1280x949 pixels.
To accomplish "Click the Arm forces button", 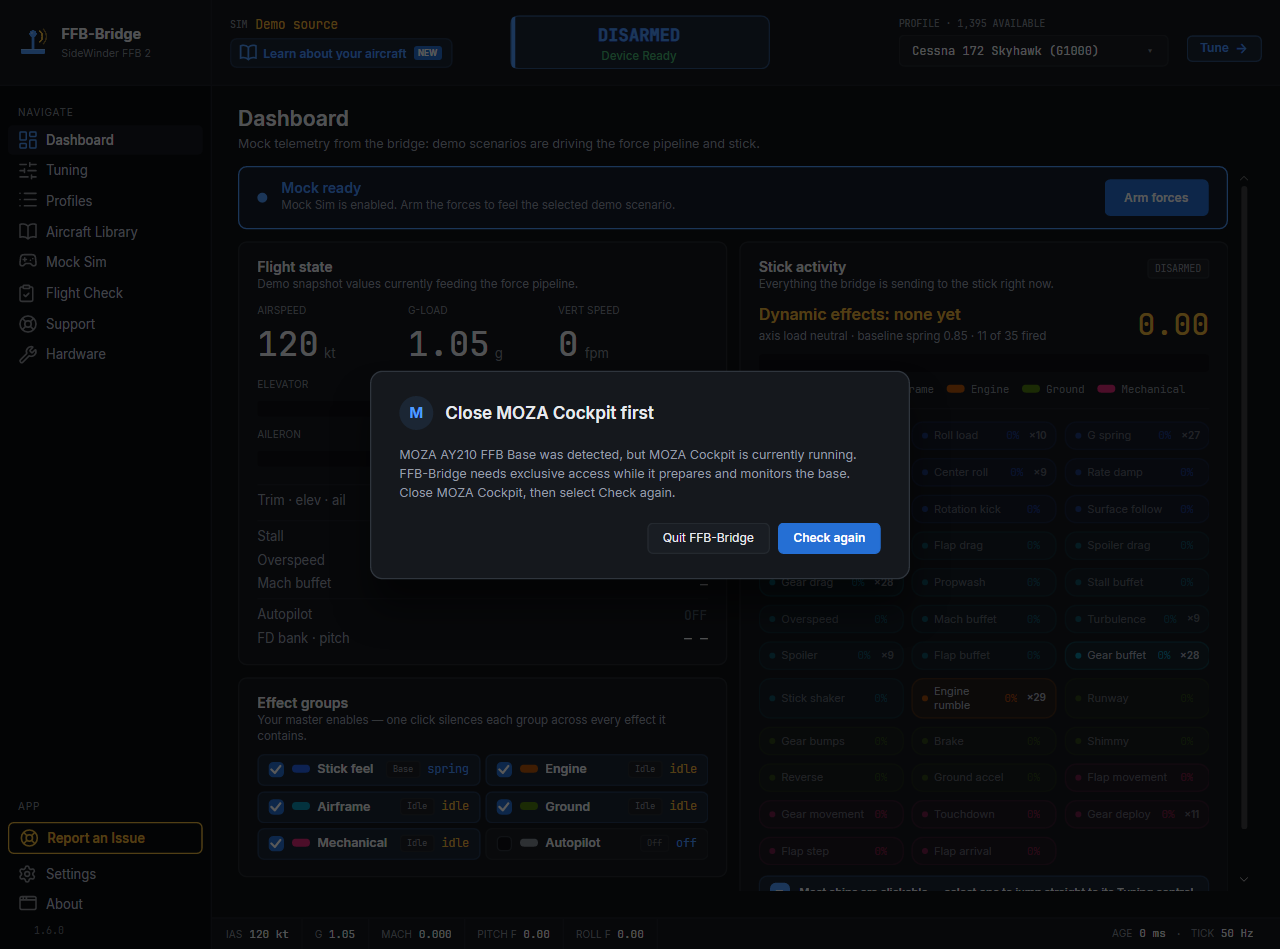I will 1156,198.
